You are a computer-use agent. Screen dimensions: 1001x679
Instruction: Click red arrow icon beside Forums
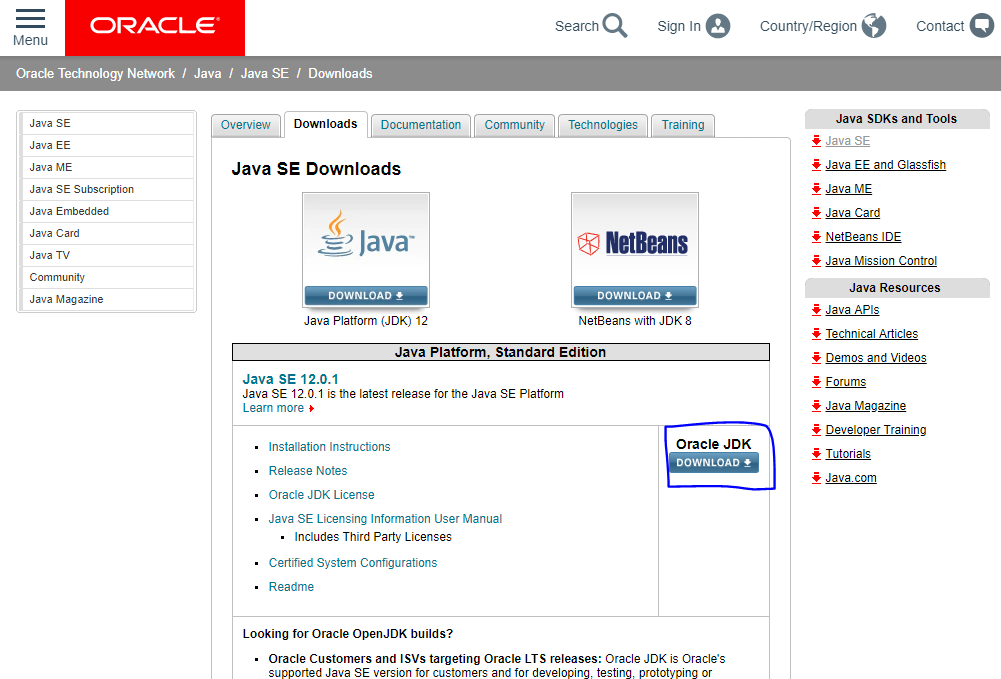(816, 382)
